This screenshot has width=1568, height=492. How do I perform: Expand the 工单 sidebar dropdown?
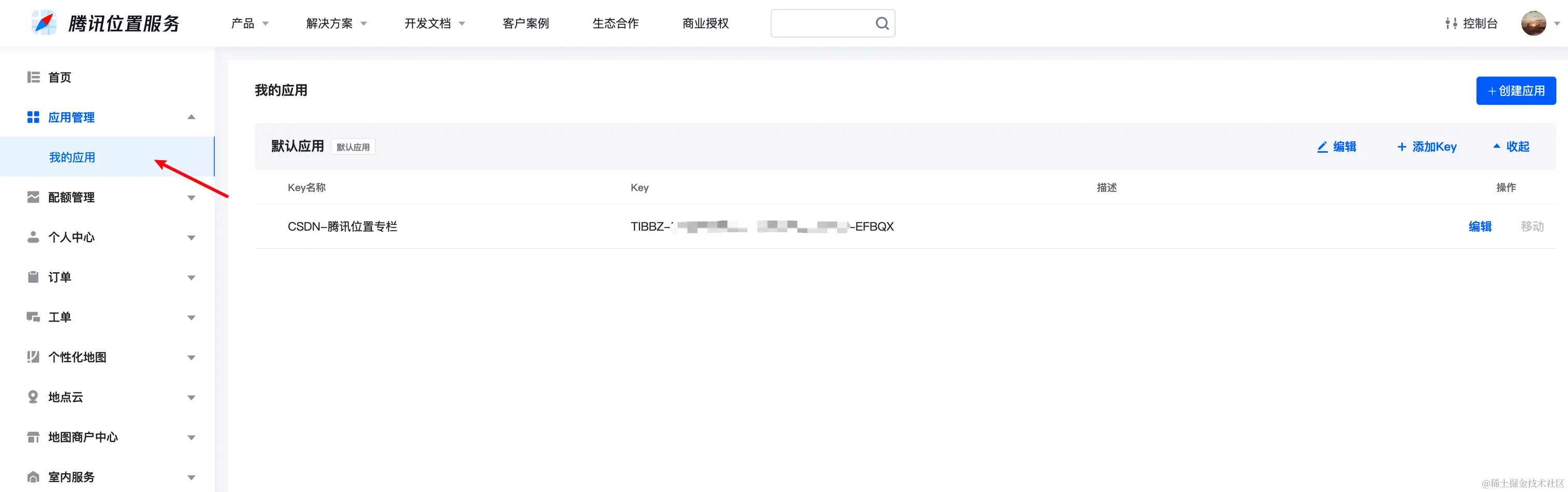click(x=191, y=317)
